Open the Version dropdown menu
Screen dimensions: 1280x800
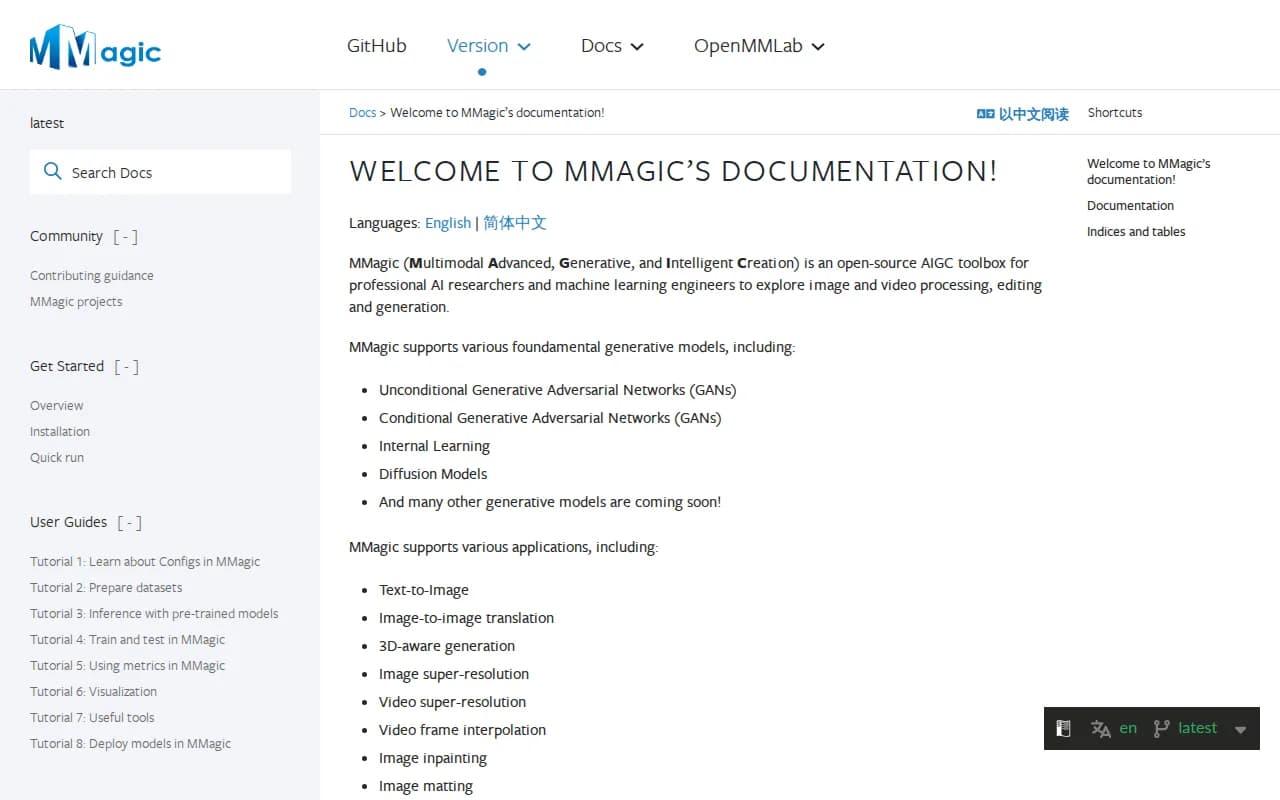(488, 46)
